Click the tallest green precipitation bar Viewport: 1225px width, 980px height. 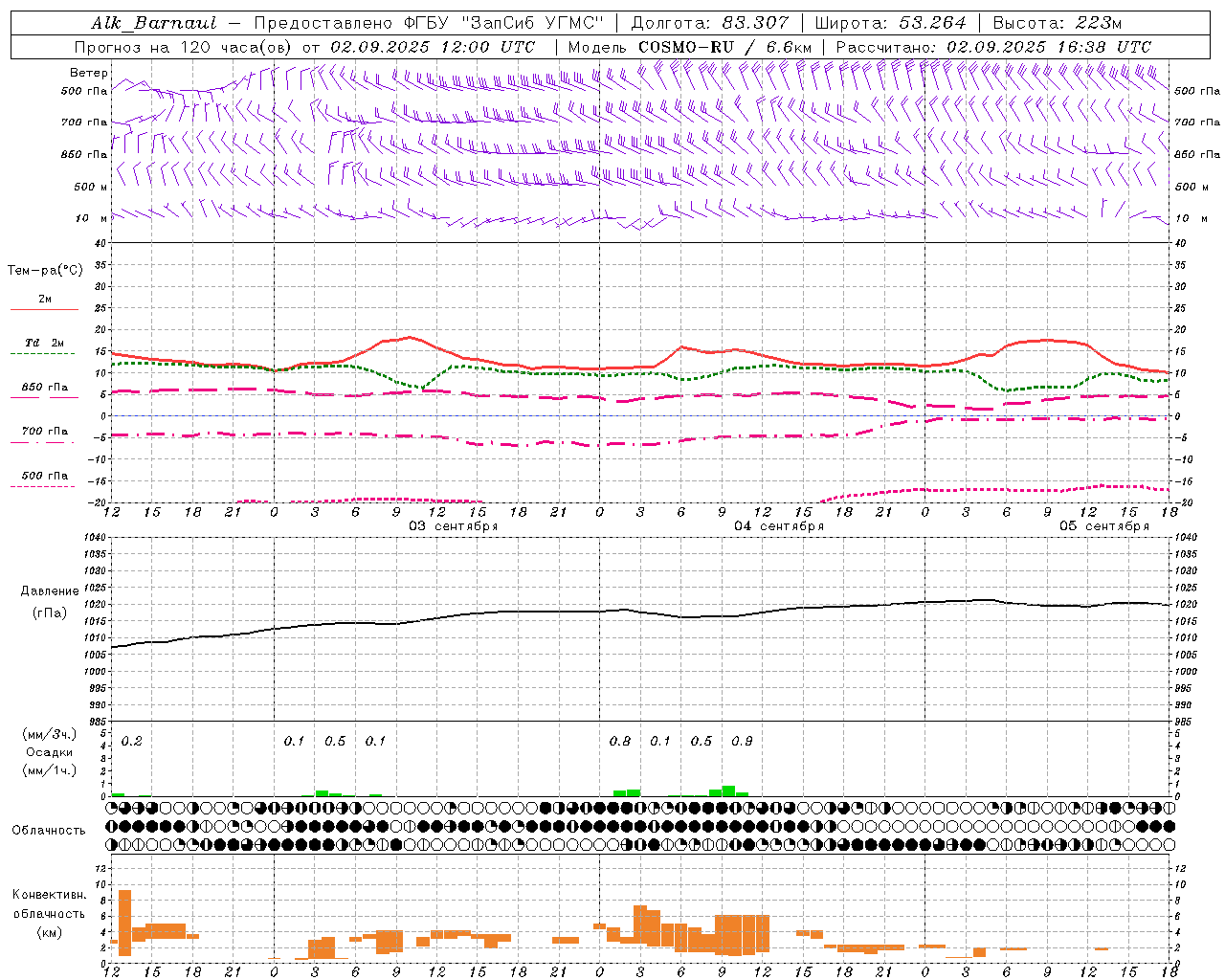pos(729,791)
